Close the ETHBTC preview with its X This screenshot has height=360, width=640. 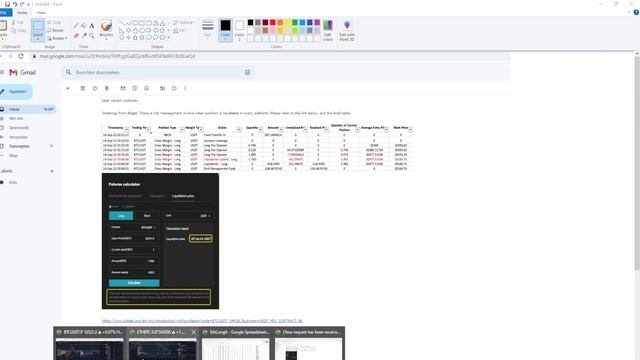[x=193, y=332]
